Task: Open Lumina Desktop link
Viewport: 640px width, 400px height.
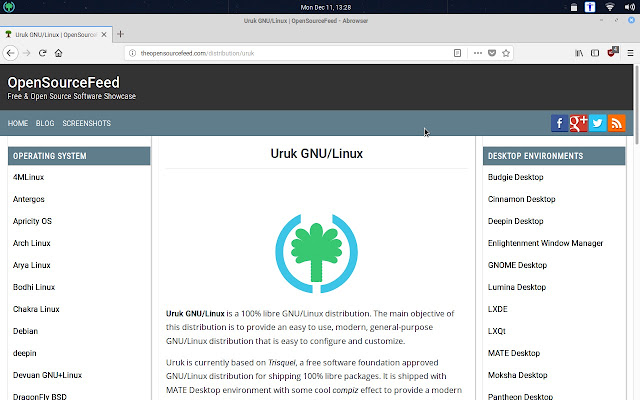Action: (x=517, y=287)
